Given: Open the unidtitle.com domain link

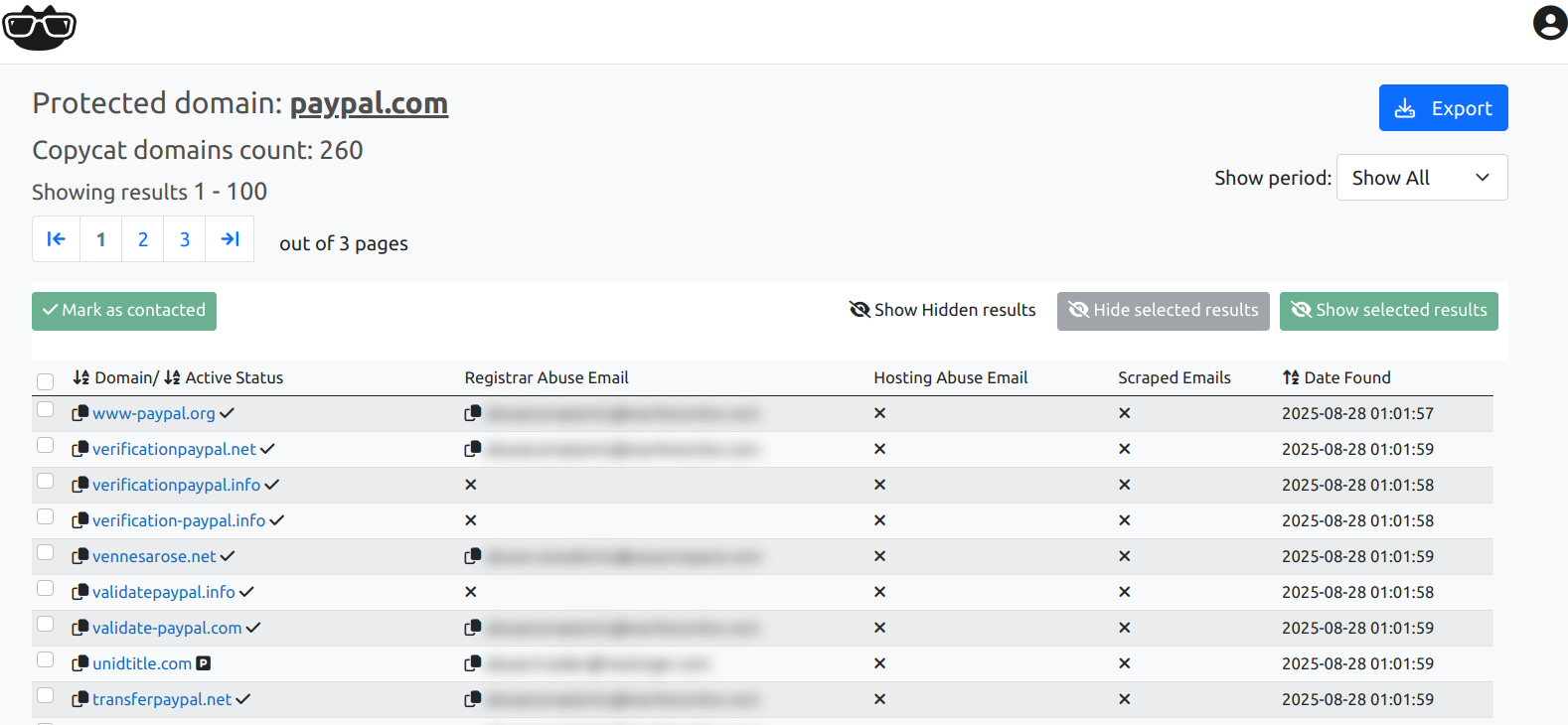Looking at the screenshot, I should (142, 663).
